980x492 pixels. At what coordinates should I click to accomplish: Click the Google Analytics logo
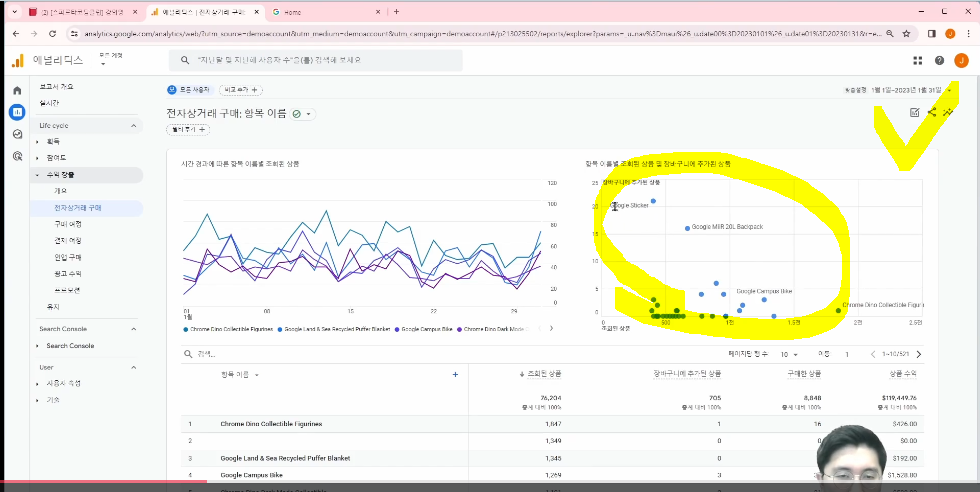coord(18,60)
